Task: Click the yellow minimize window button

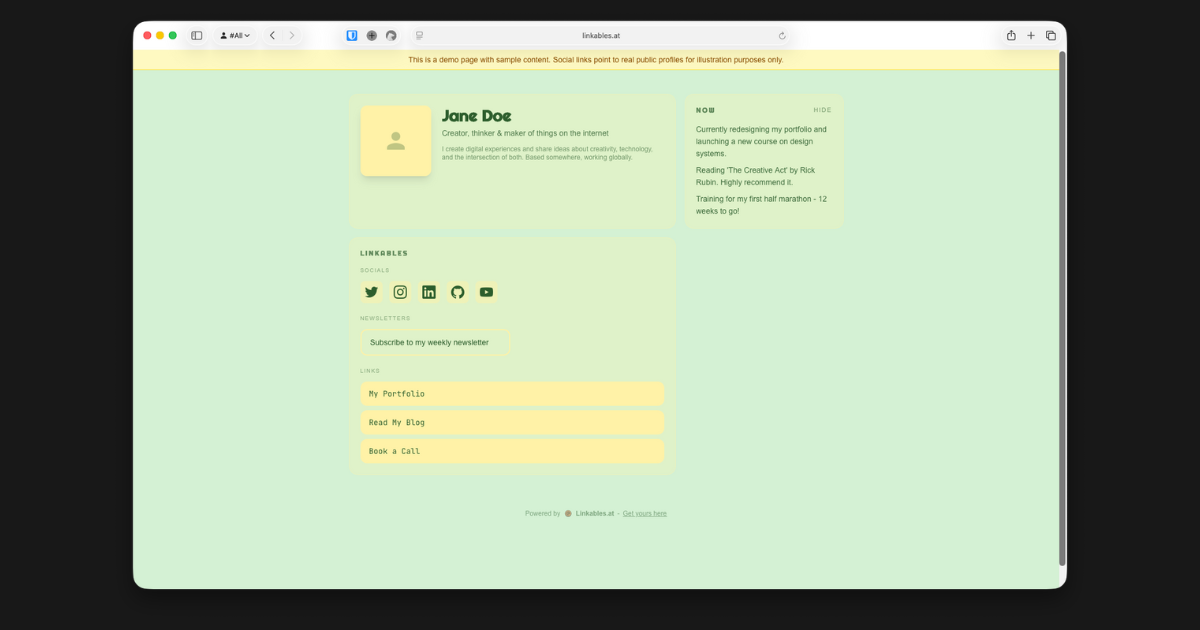Action: (160, 35)
